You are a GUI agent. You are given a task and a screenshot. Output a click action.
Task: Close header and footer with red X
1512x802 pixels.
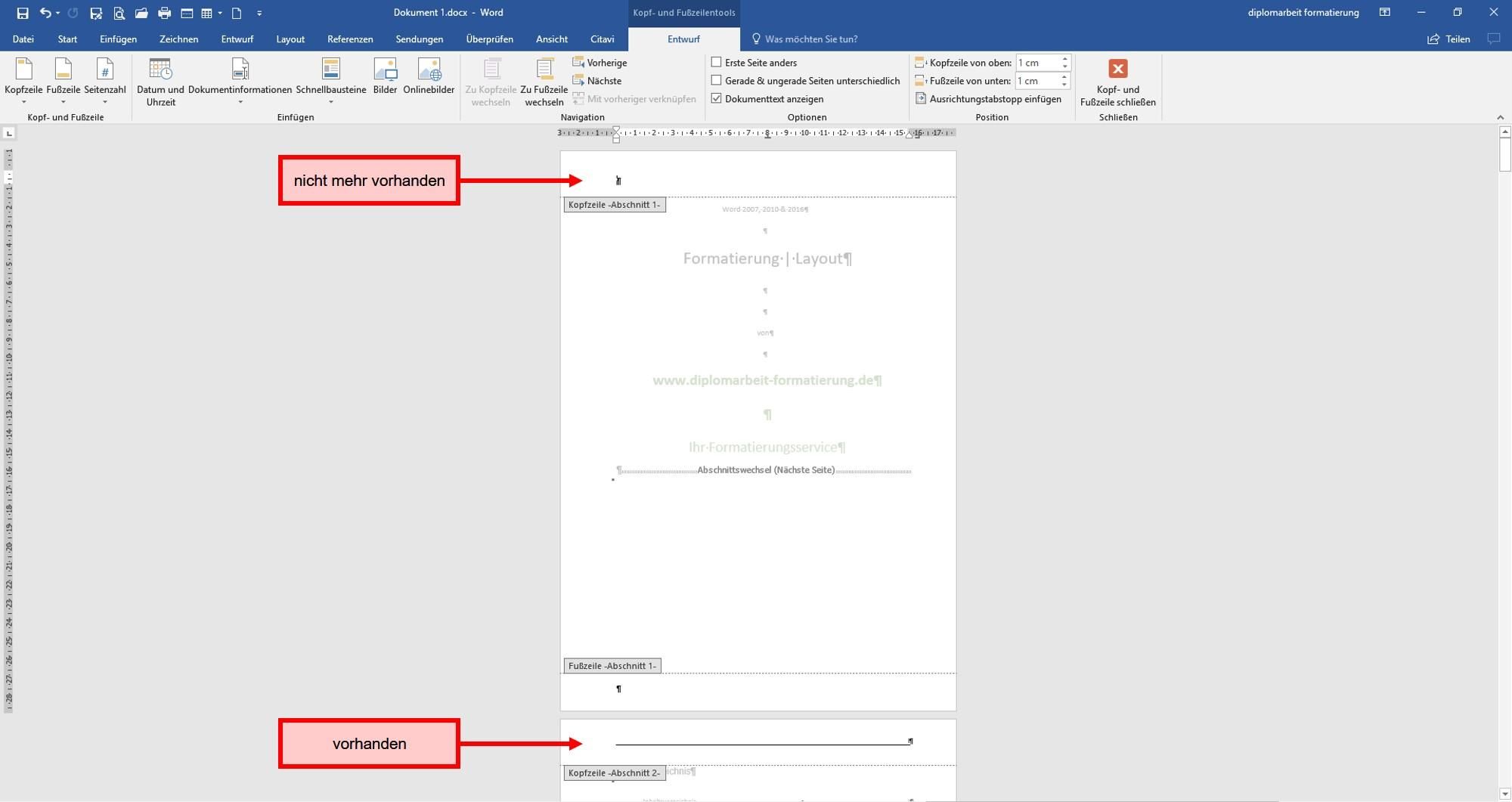pos(1118,69)
